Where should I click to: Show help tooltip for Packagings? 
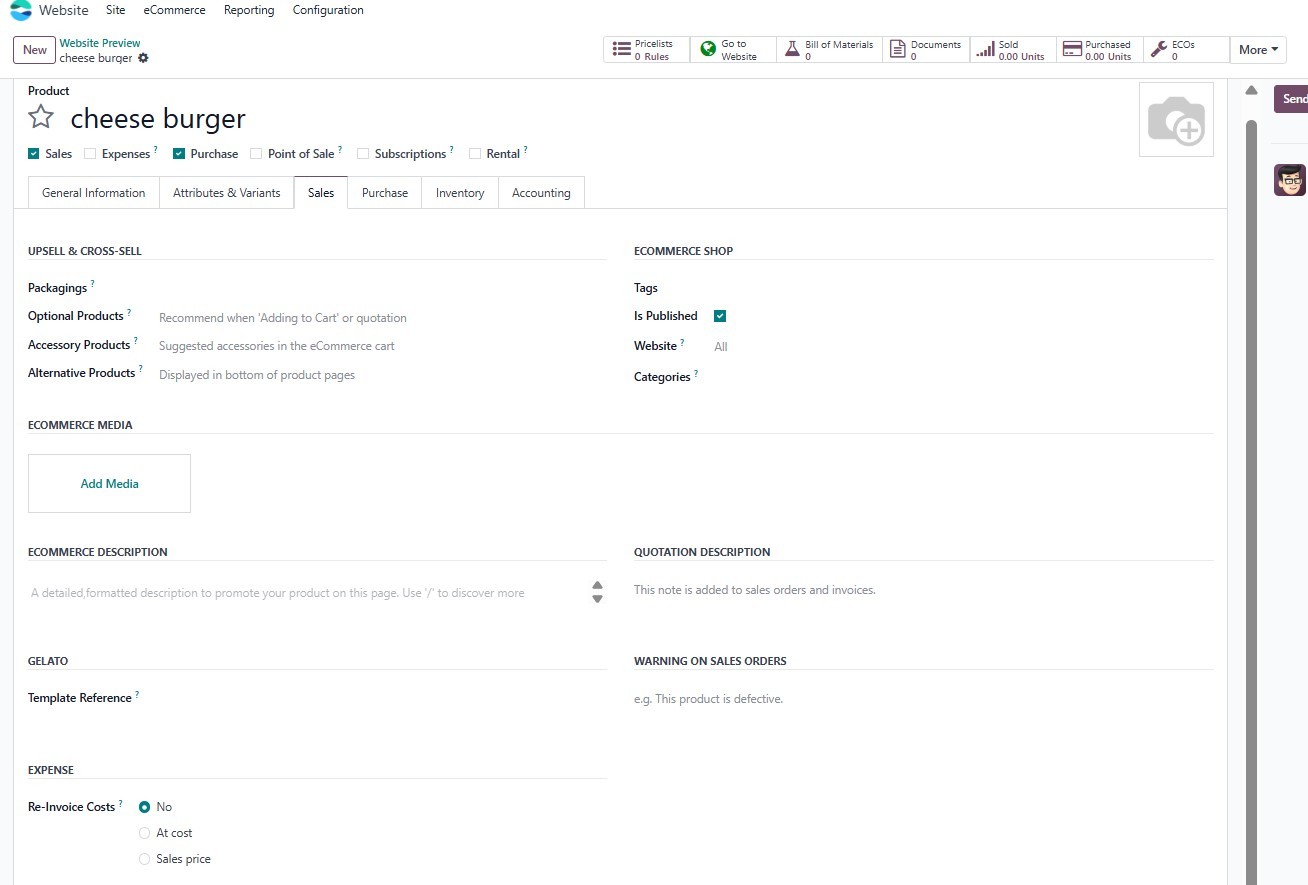(93, 284)
